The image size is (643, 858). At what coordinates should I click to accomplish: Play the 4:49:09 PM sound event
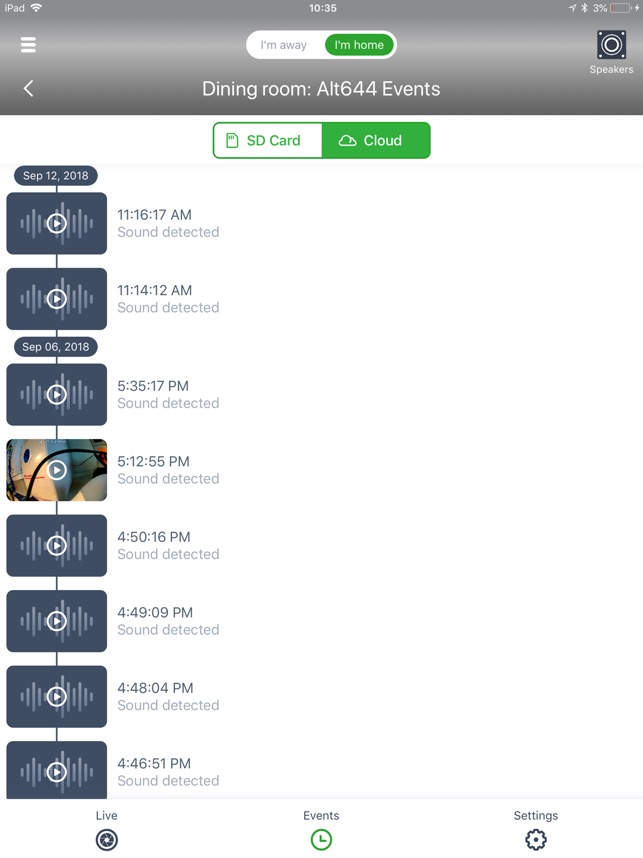[56, 621]
